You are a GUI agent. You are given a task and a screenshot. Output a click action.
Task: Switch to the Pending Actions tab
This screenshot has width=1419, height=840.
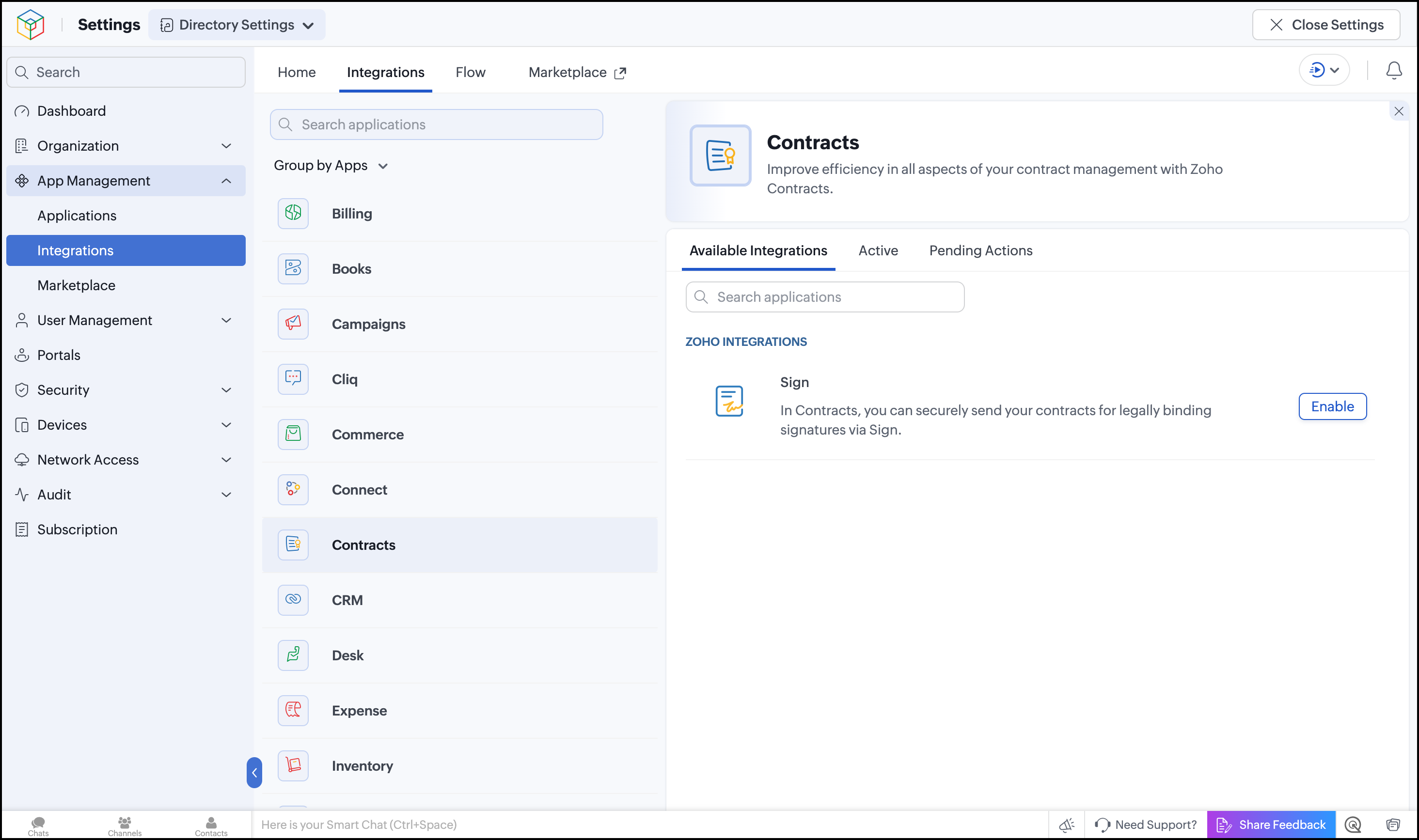(x=981, y=251)
